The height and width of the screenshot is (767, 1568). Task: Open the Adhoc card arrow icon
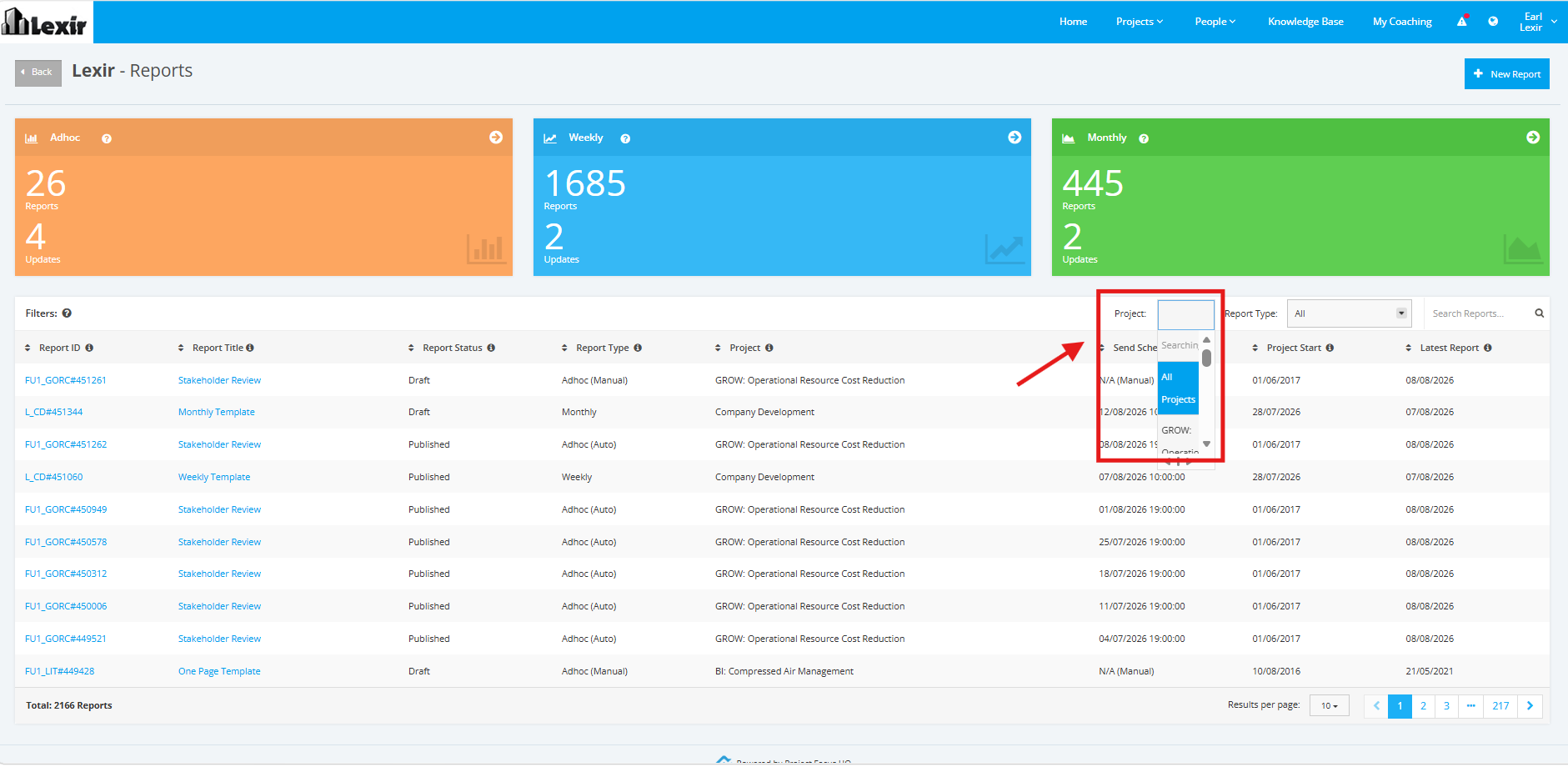(x=496, y=138)
